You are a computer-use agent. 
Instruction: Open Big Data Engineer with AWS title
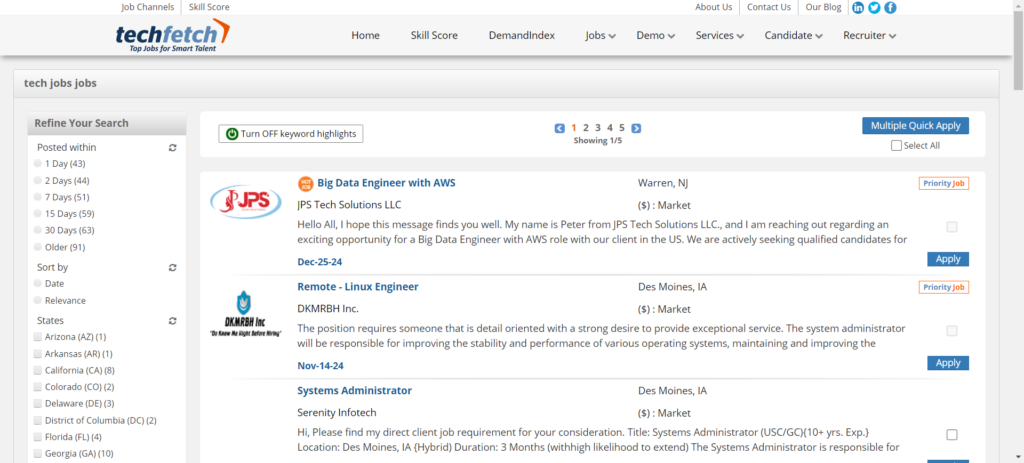pyautogui.click(x=387, y=183)
